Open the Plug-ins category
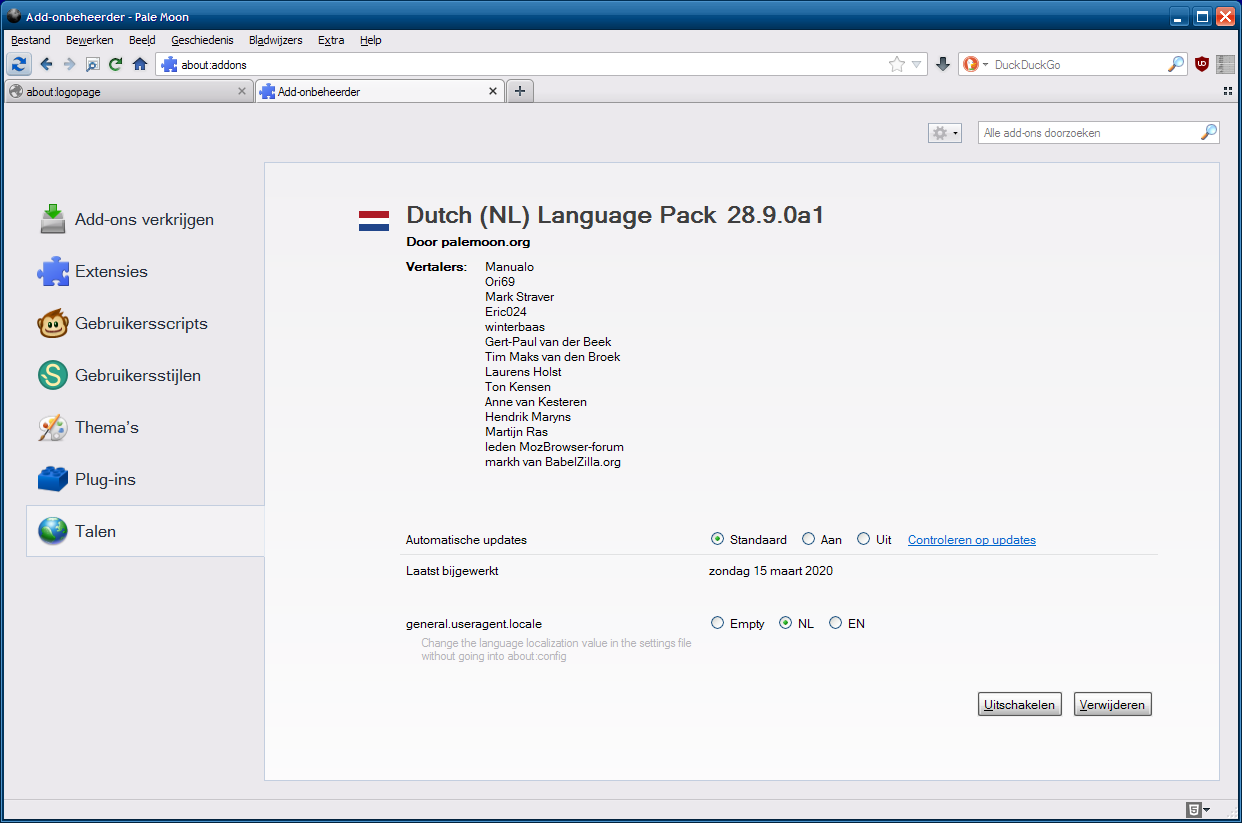The image size is (1242, 823). click(x=145, y=479)
